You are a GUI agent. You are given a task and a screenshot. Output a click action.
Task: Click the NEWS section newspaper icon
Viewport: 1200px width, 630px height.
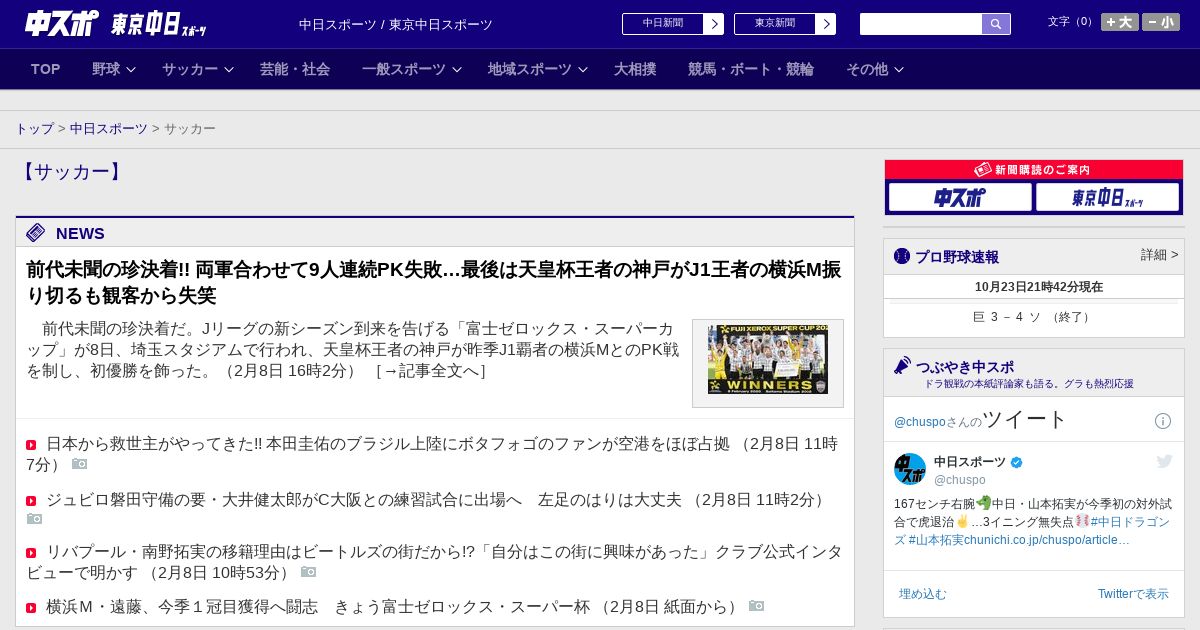[36, 233]
